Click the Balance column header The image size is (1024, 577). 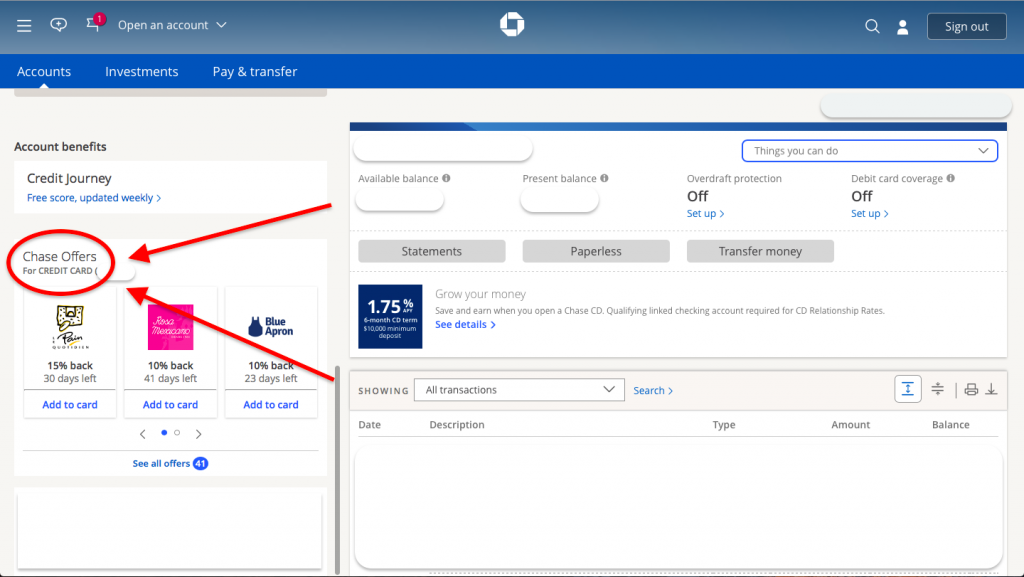click(x=951, y=424)
